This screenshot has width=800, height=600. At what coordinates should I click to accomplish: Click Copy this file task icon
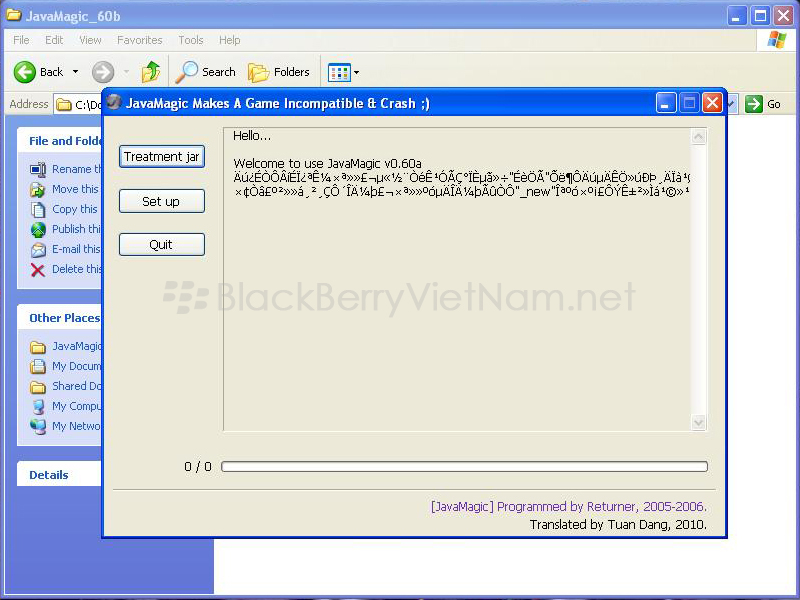(x=38, y=209)
